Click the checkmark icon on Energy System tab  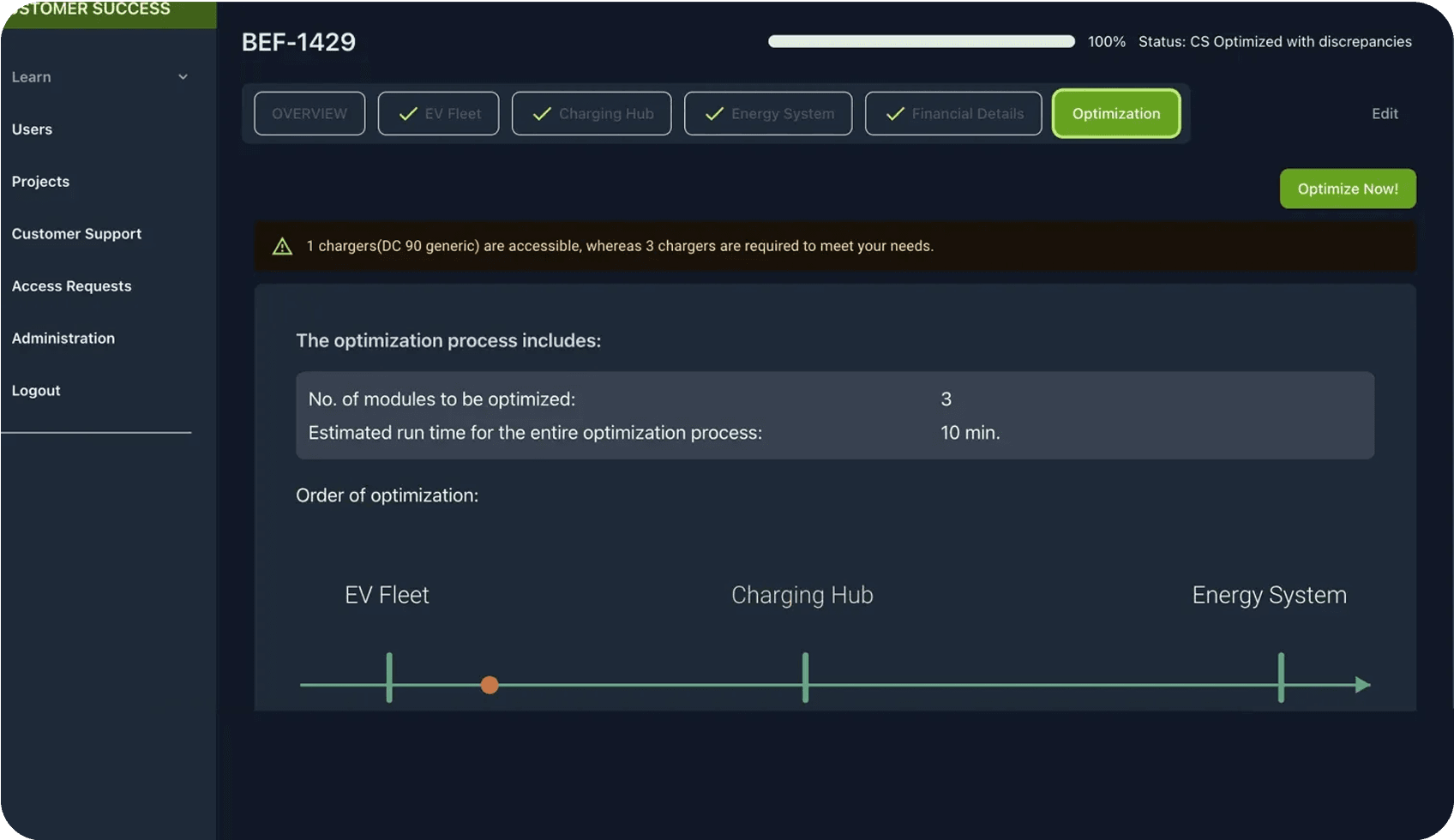[714, 114]
